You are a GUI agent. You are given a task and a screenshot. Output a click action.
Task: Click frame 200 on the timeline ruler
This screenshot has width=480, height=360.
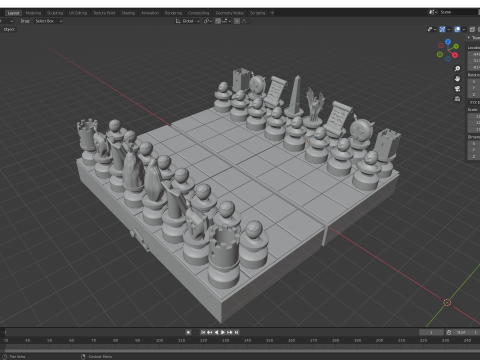(x=380, y=340)
